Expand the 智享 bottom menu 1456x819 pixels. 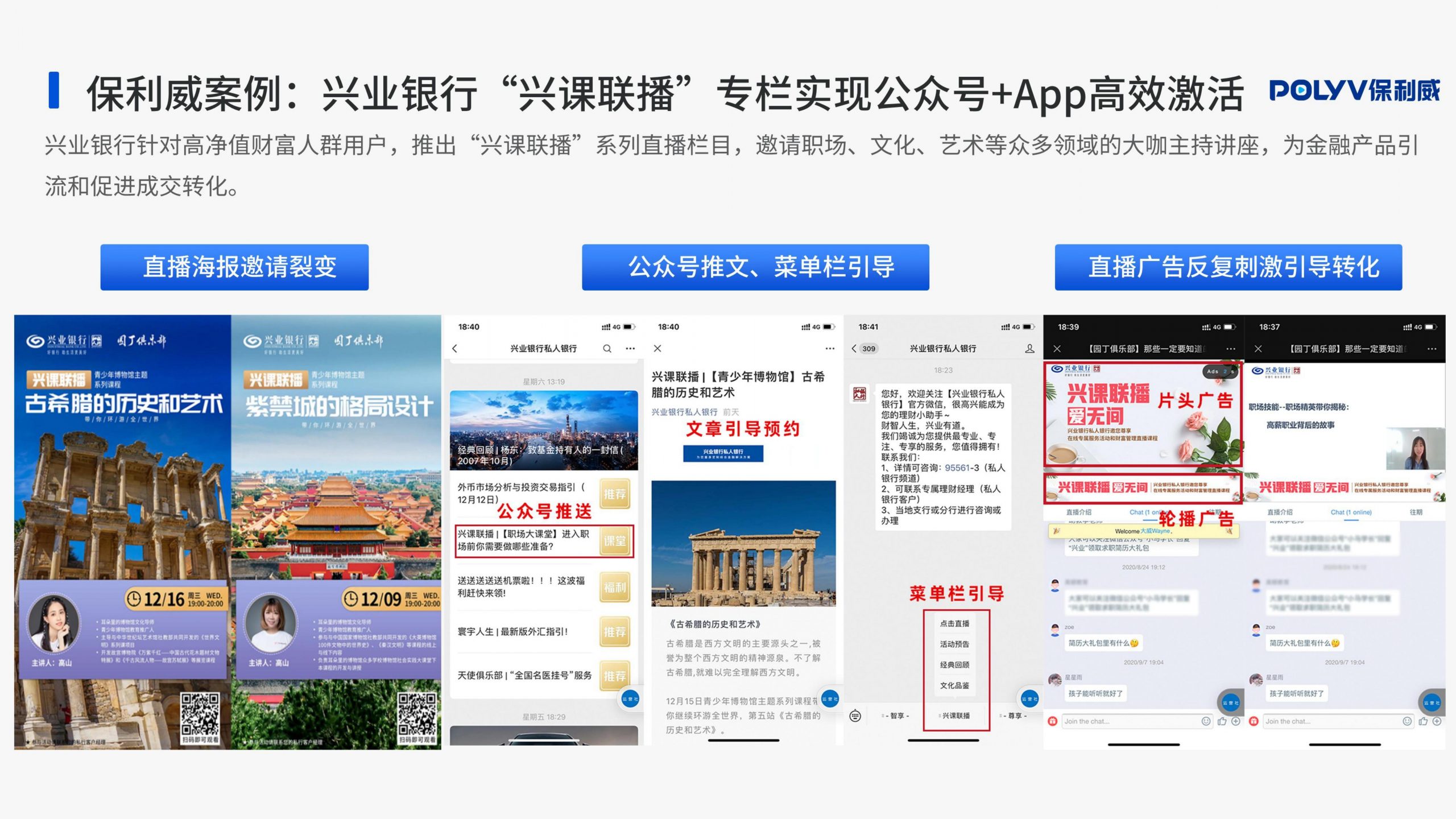pos(897,716)
